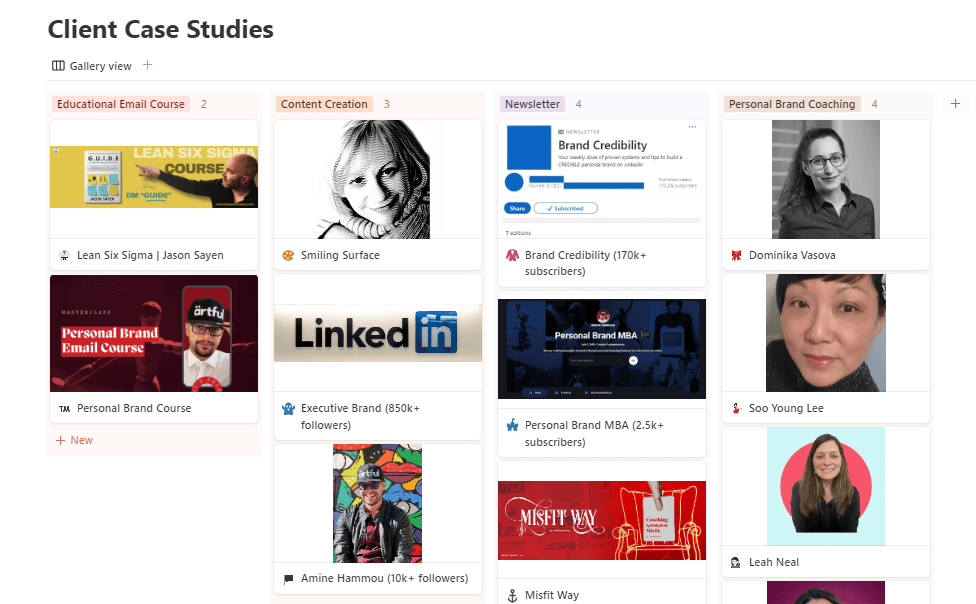Click the Misfit Way title
Image resolution: width=976 pixels, height=604 pixels.
click(x=551, y=595)
